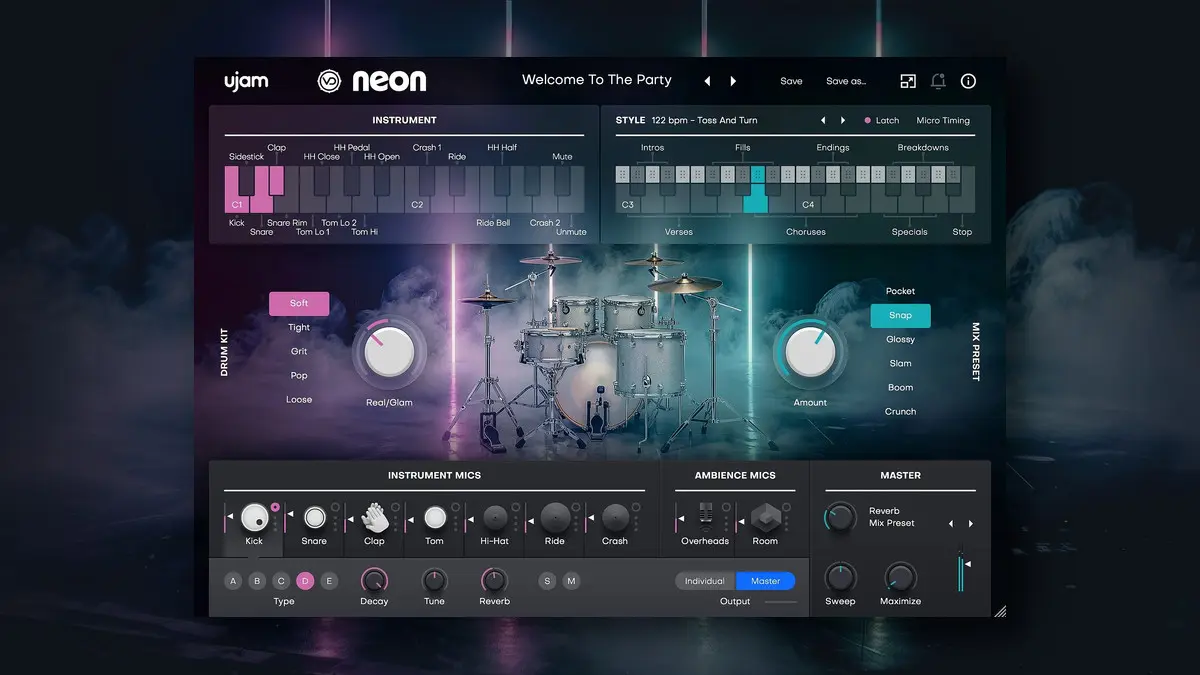The width and height of the screenshot is (1200, 675).
Task: Select the Tom instrument mic
Action: click(434, 517)
